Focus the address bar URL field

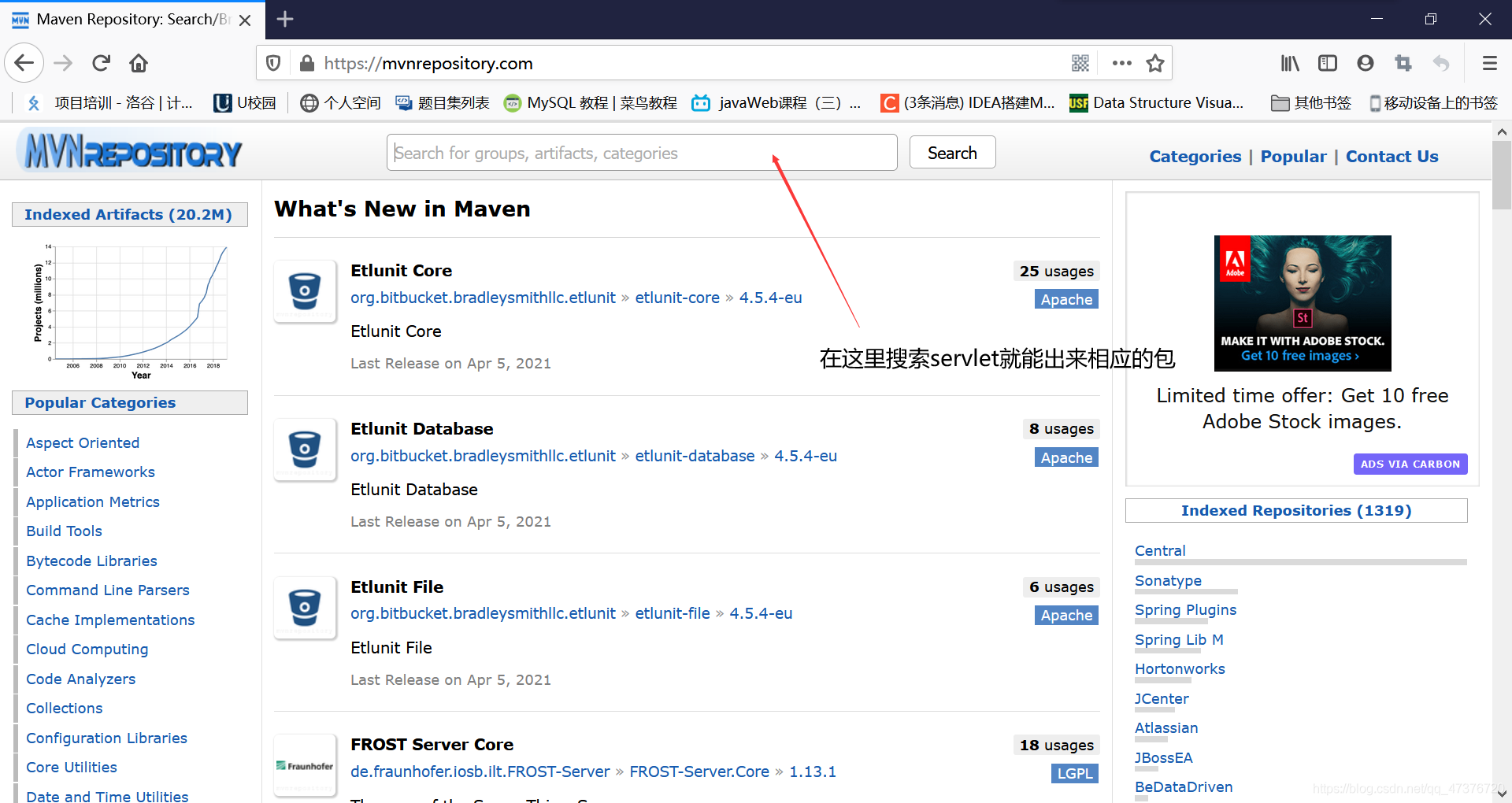677,63
